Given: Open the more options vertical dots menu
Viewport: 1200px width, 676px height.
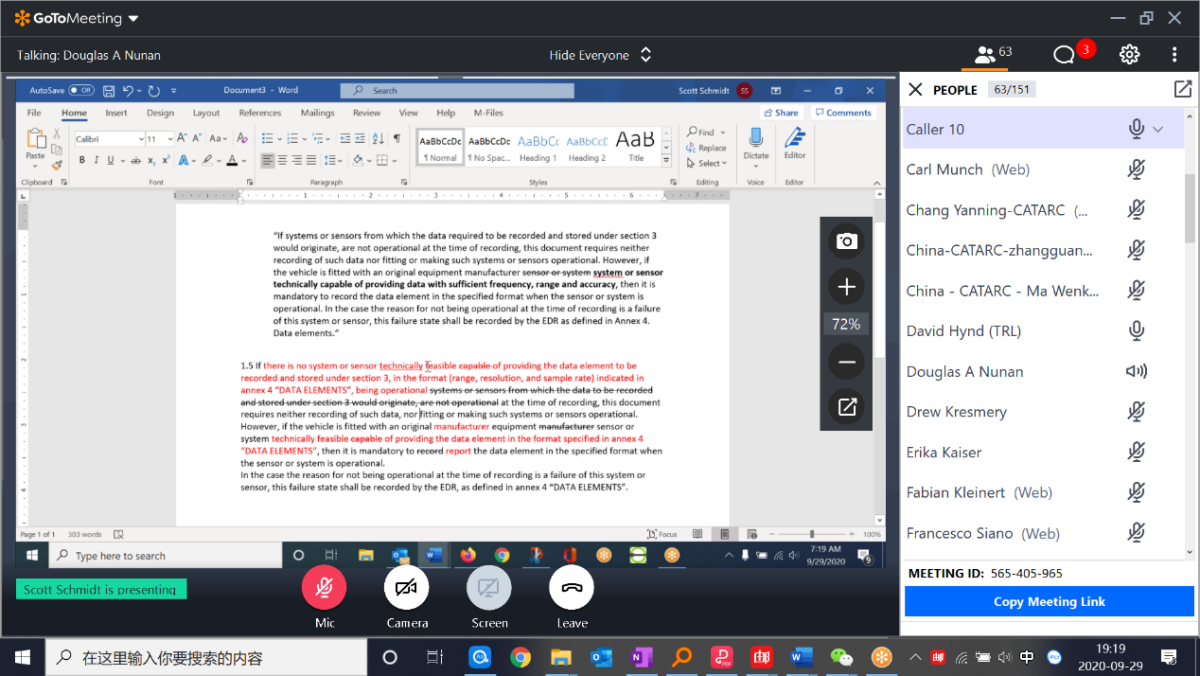Looking at the screenshot, I should [1174, 54].
